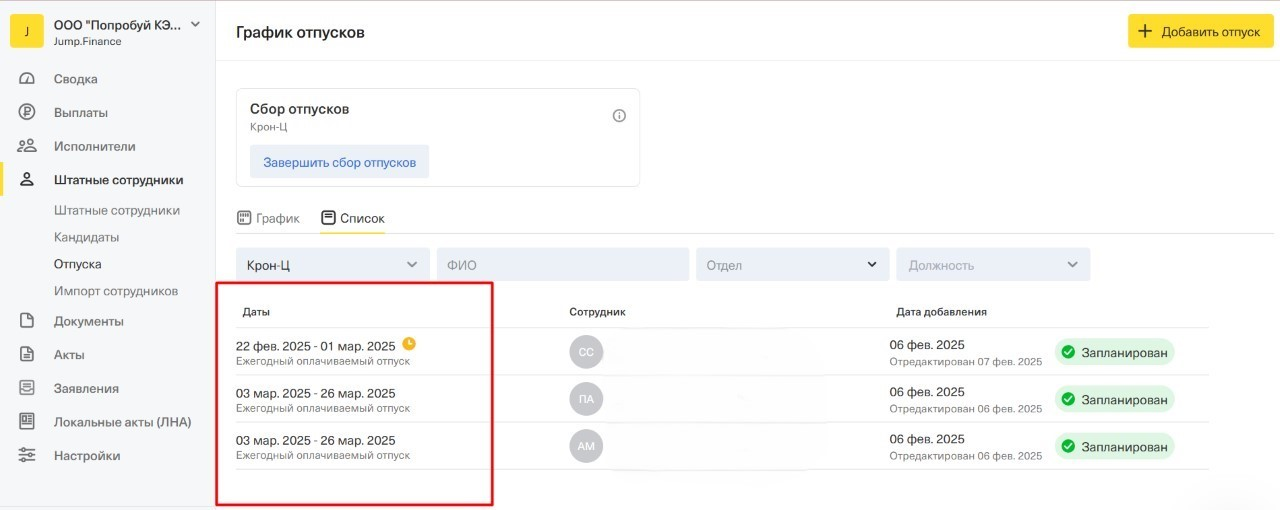This screenshot has height=510, width=1280.
Task: Click info icon in Сбор отпусков card
Action: pos(619,116)
